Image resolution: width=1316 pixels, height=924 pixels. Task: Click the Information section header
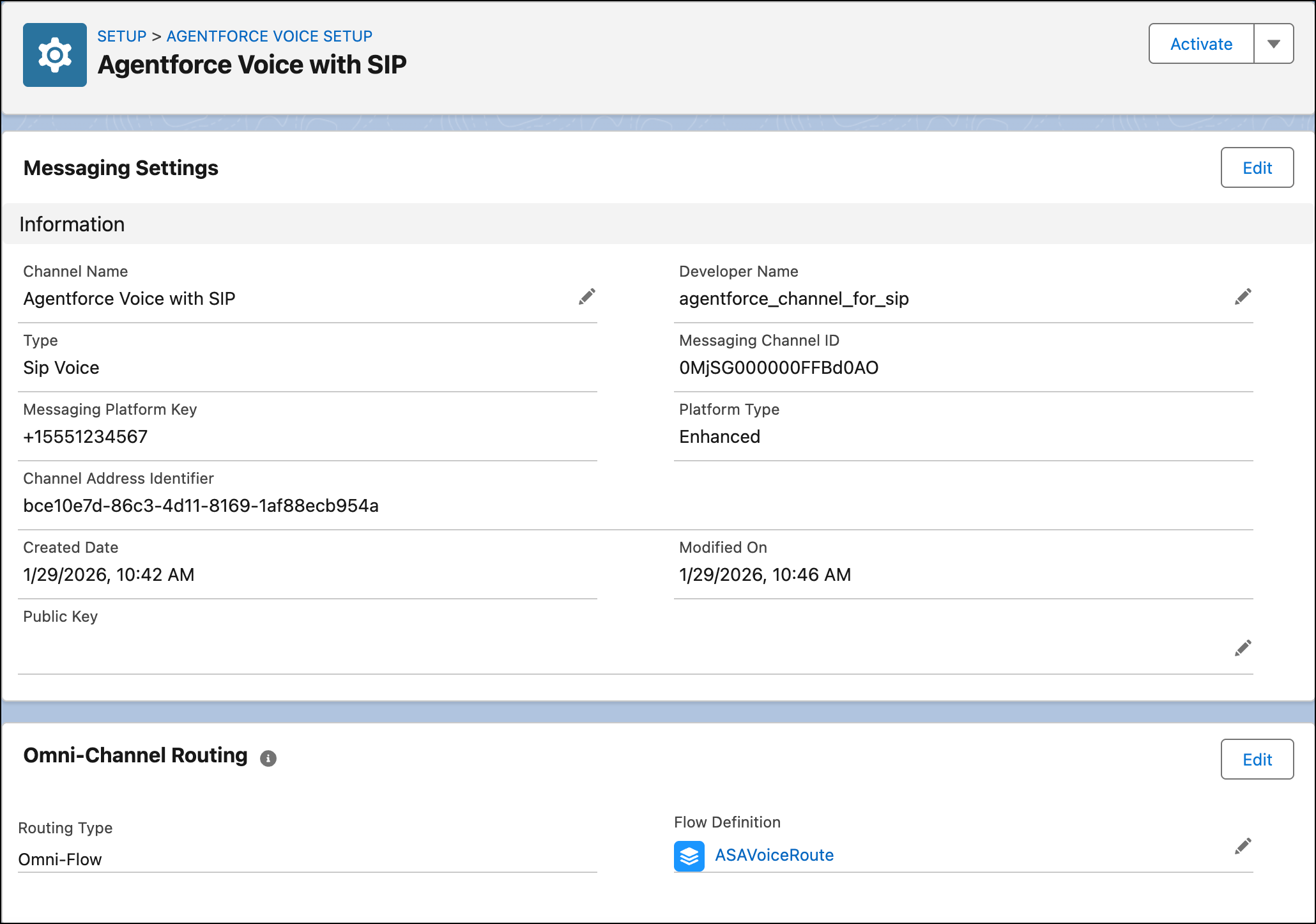point(658,224)
